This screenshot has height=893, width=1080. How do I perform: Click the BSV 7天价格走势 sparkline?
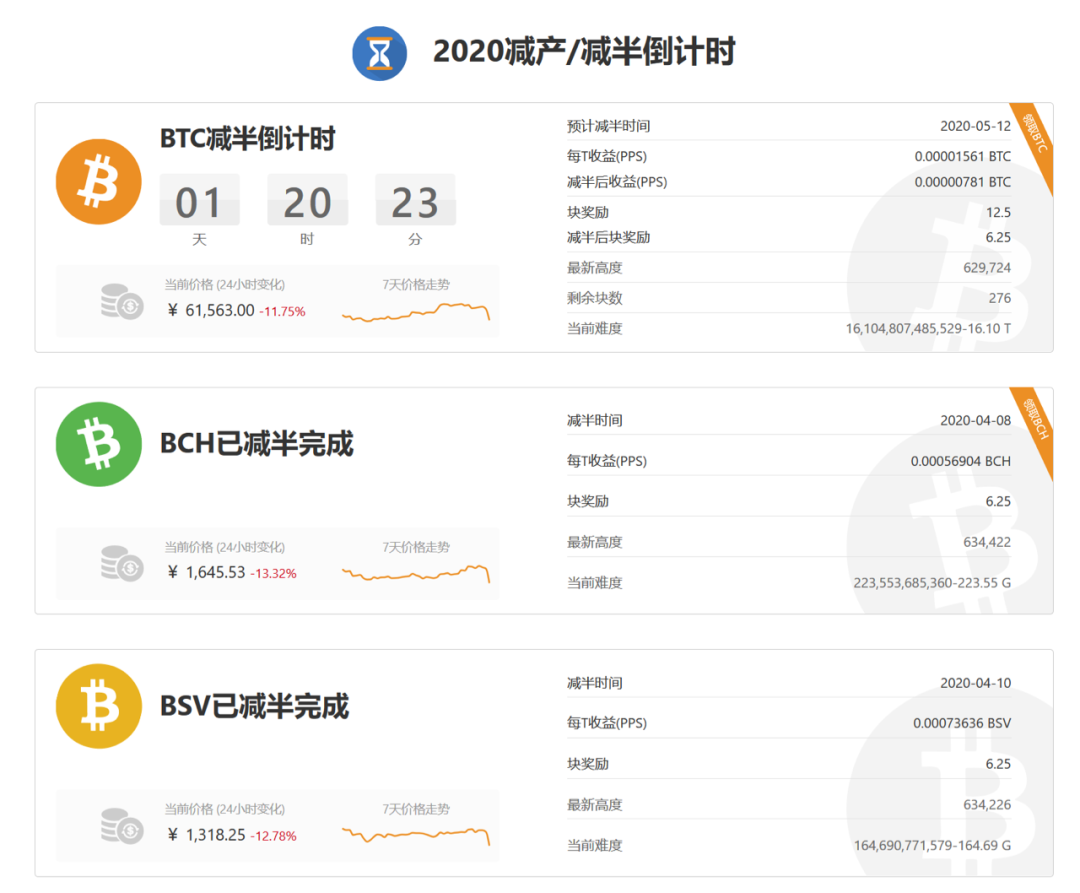pyautogui.click(x=417, y=837)
